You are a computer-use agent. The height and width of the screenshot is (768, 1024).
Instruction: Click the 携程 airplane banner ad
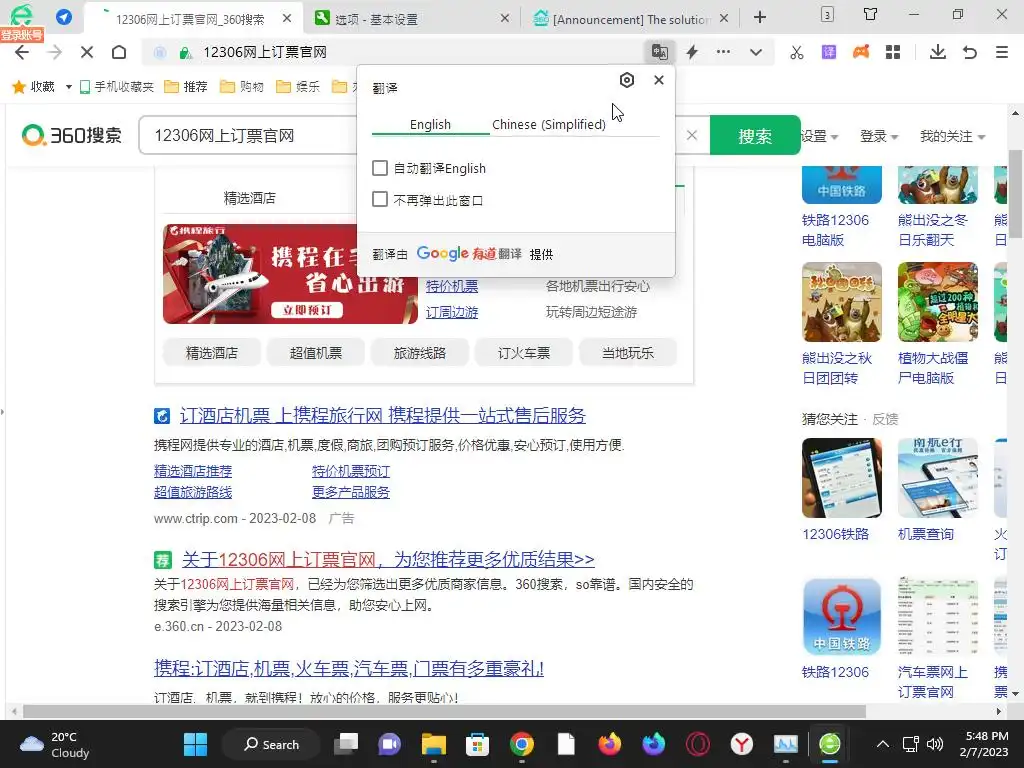[290, 274]
